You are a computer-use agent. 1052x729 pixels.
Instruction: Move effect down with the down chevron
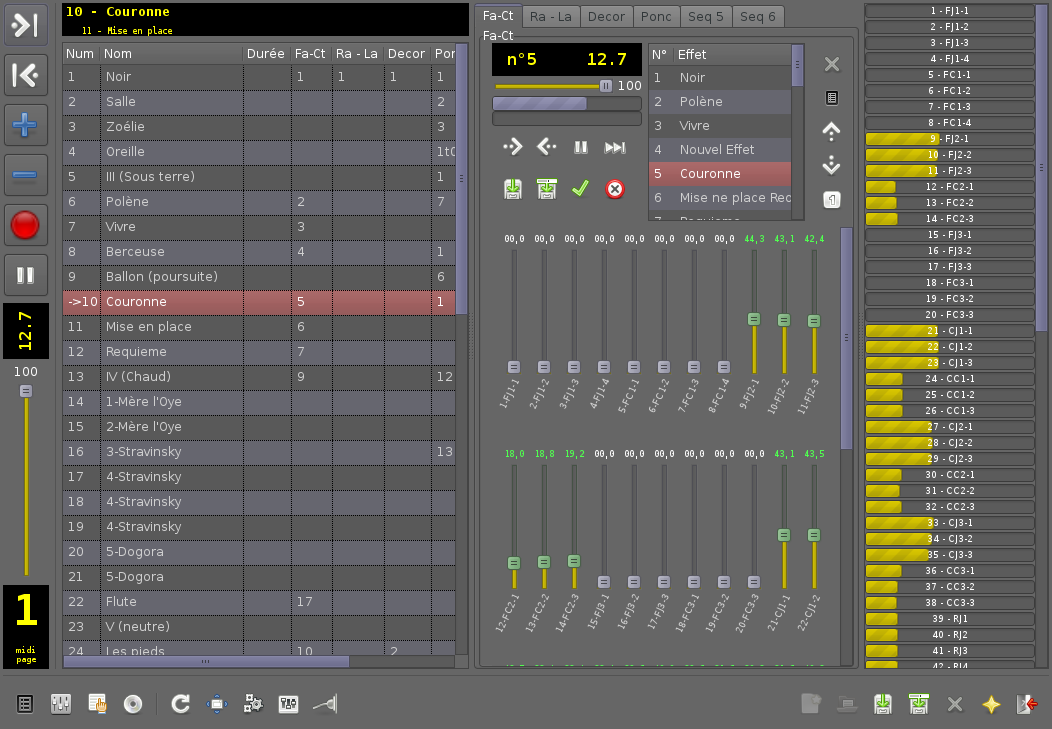click(831, 165)
